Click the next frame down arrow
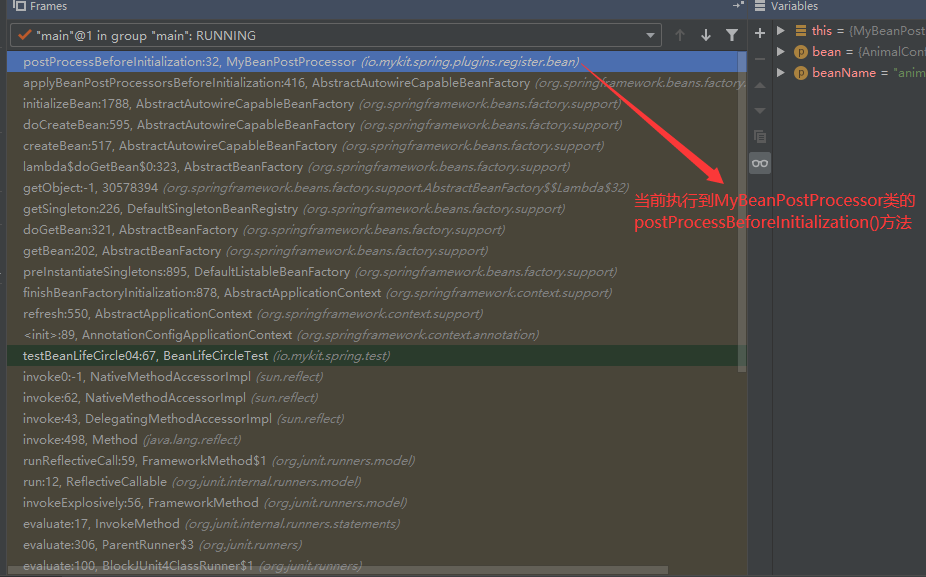This screenshot has width=926, height=577. pos(706,35)
